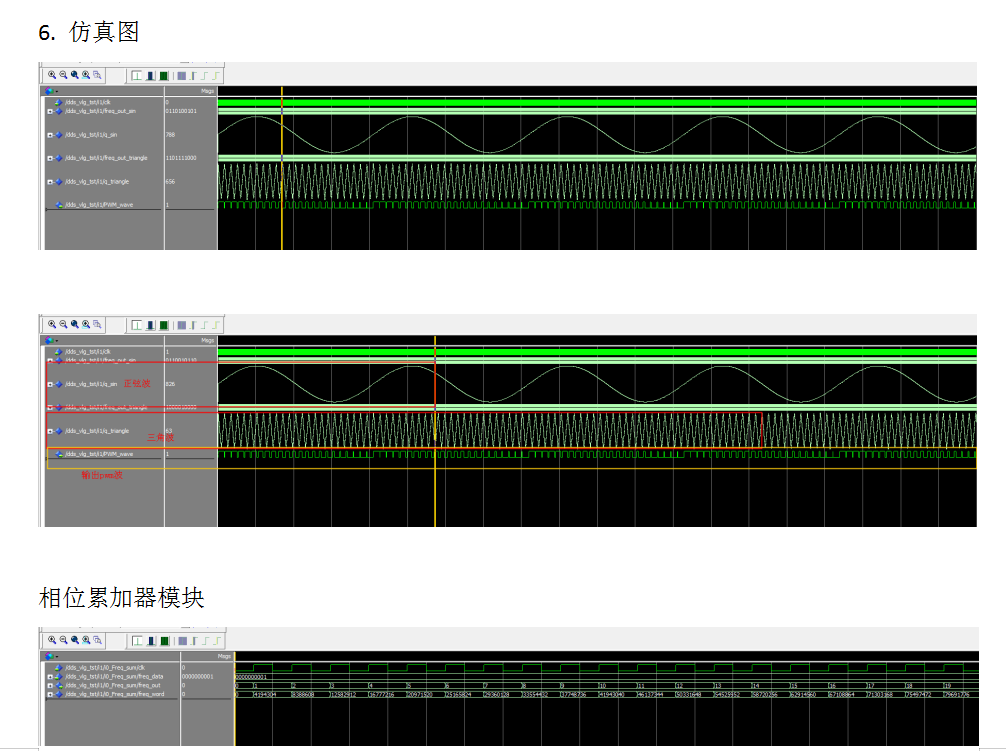The width and height of the screenshot is (1006, 751).
Task: Expand q_triangle signal in middle waveform
Action: (50, 431)
